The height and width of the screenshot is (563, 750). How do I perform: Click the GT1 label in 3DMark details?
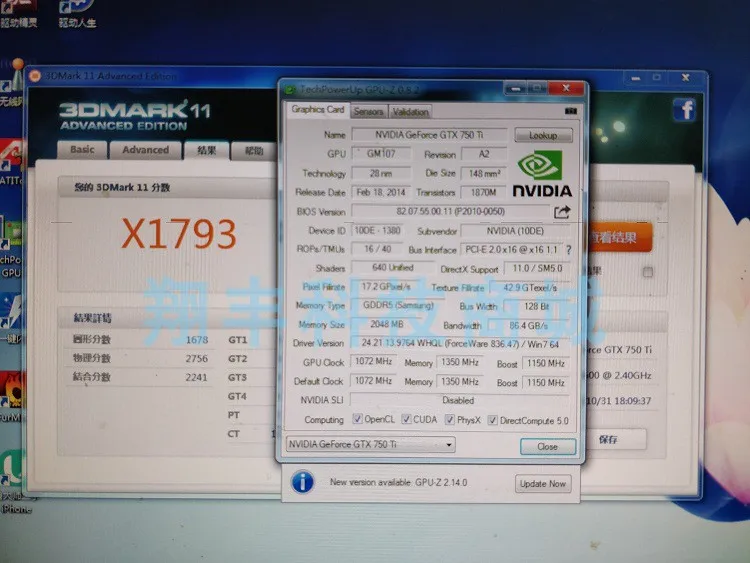coord(237,340)
